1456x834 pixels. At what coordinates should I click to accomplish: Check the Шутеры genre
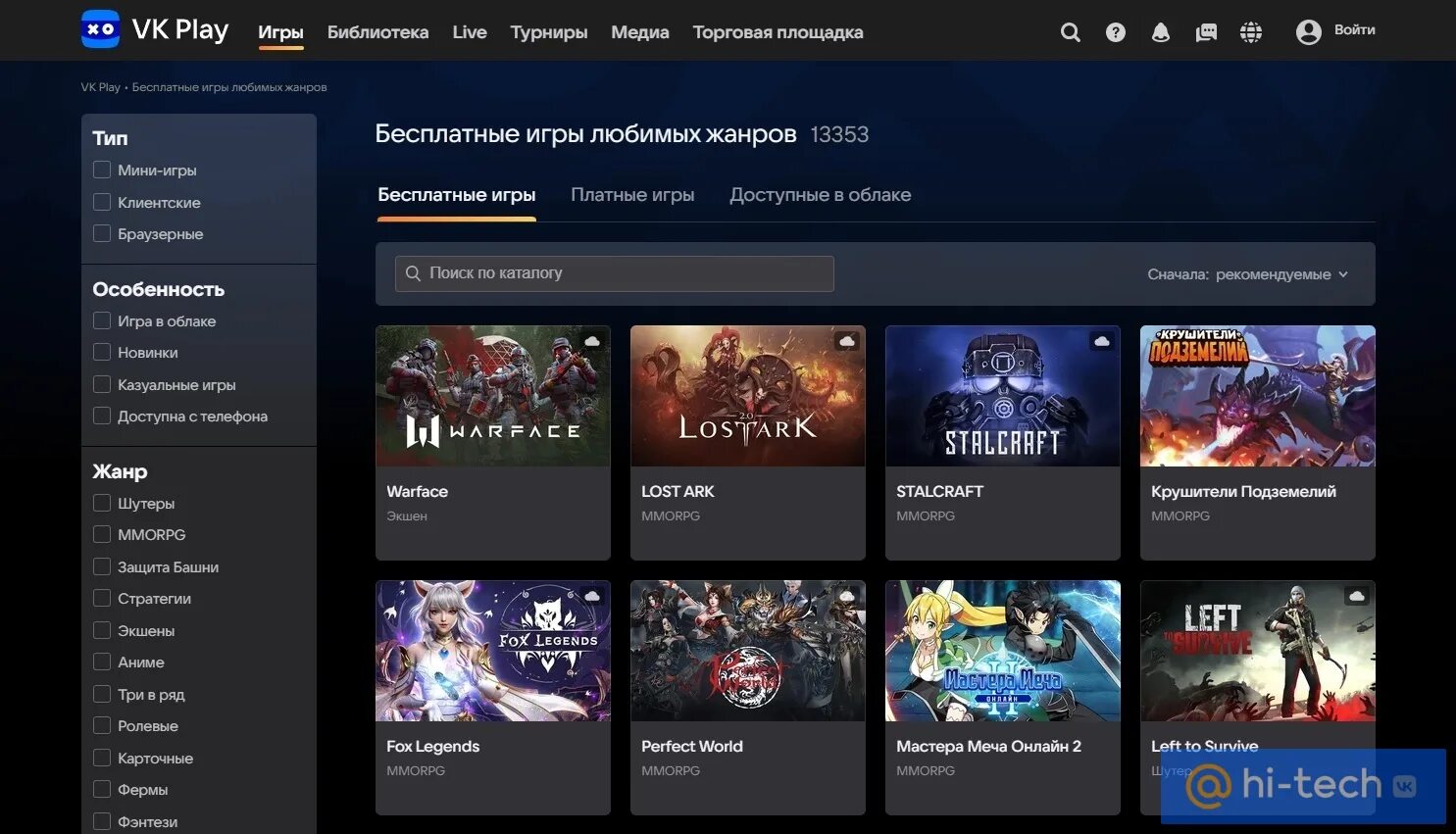point(102,503)
